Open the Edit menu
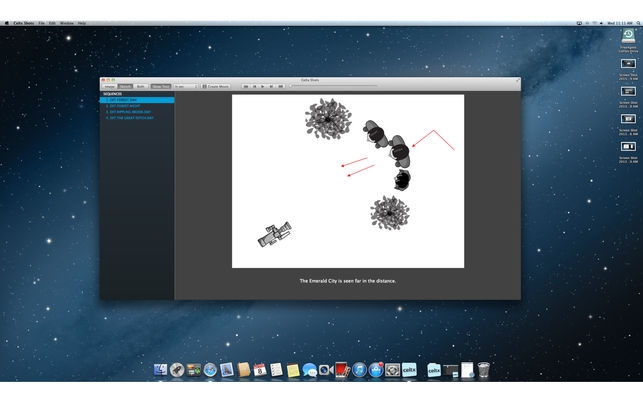The width and height of the screenshot is (643, 402). (52, 23)
